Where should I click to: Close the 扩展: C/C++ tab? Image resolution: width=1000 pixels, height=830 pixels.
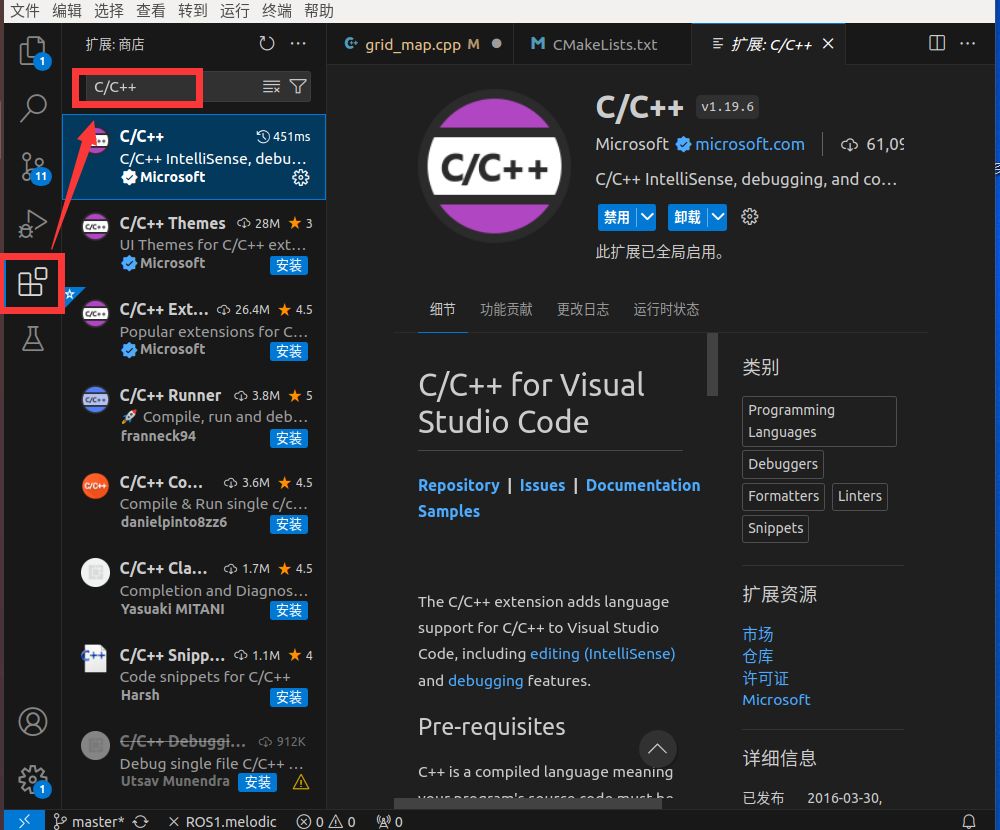click(828, 43)
